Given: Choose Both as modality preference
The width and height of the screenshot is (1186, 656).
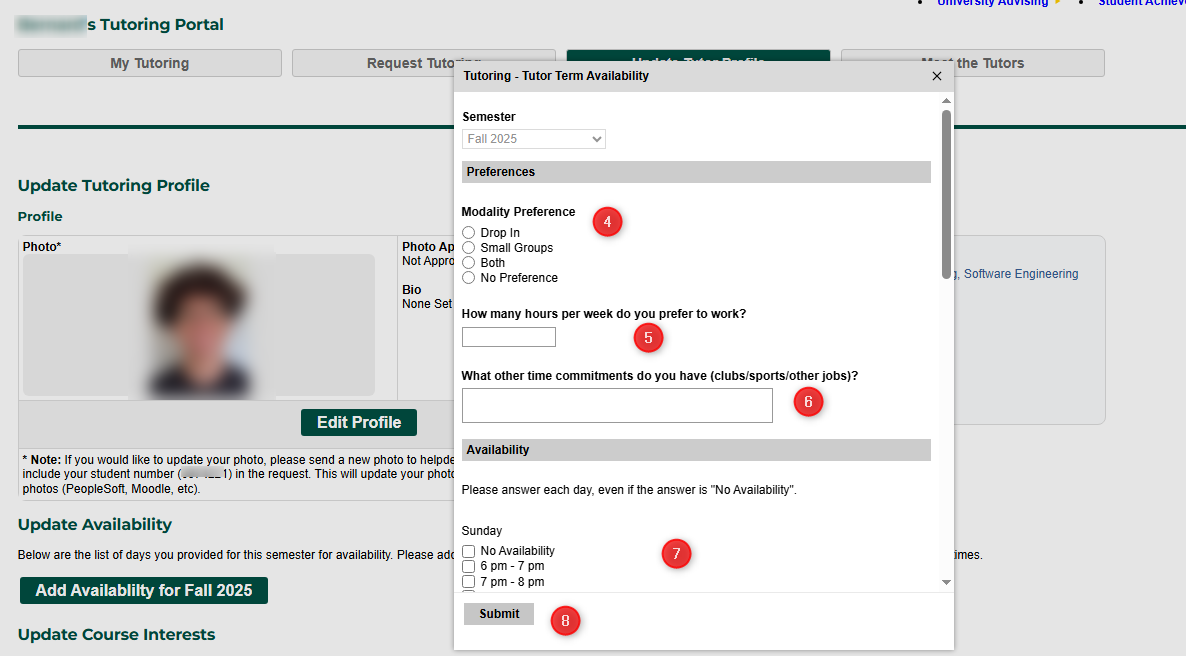Looking at the screenshot, I should point(469,263).
